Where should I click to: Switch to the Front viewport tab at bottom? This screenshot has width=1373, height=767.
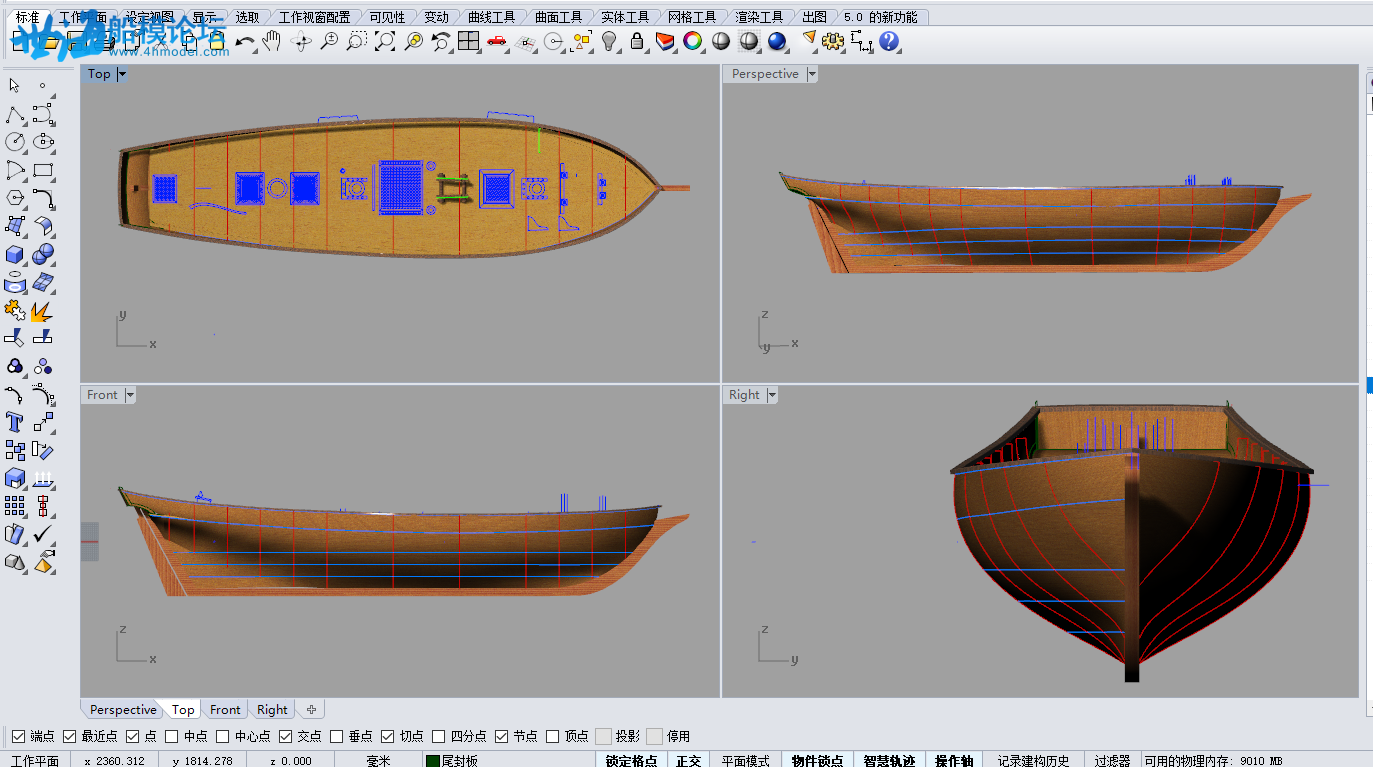pyautogui.click(x=225, y=710)
